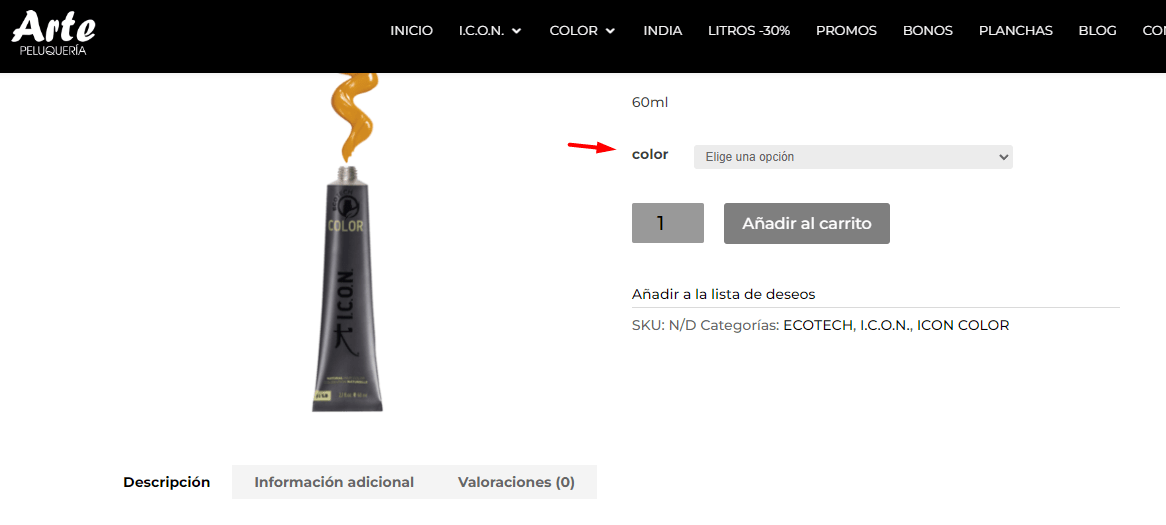Expand the I.C.O.N. menu chevron
Screen dimensions: 1166x525
(x=517, y=31)
